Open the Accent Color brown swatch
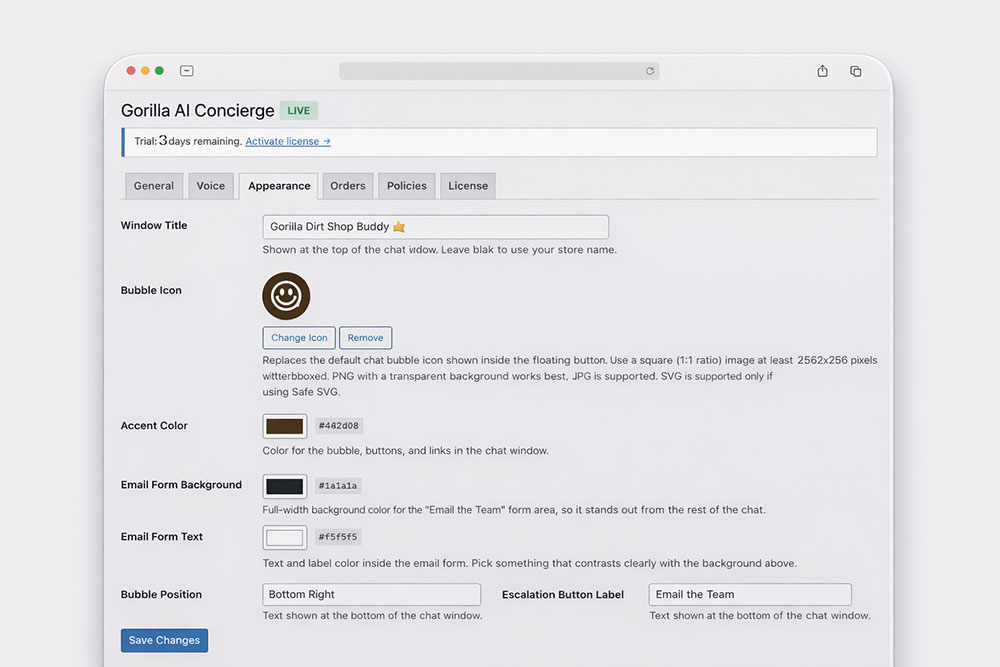Screen dimensions: 1000x667 pos(285,426)
